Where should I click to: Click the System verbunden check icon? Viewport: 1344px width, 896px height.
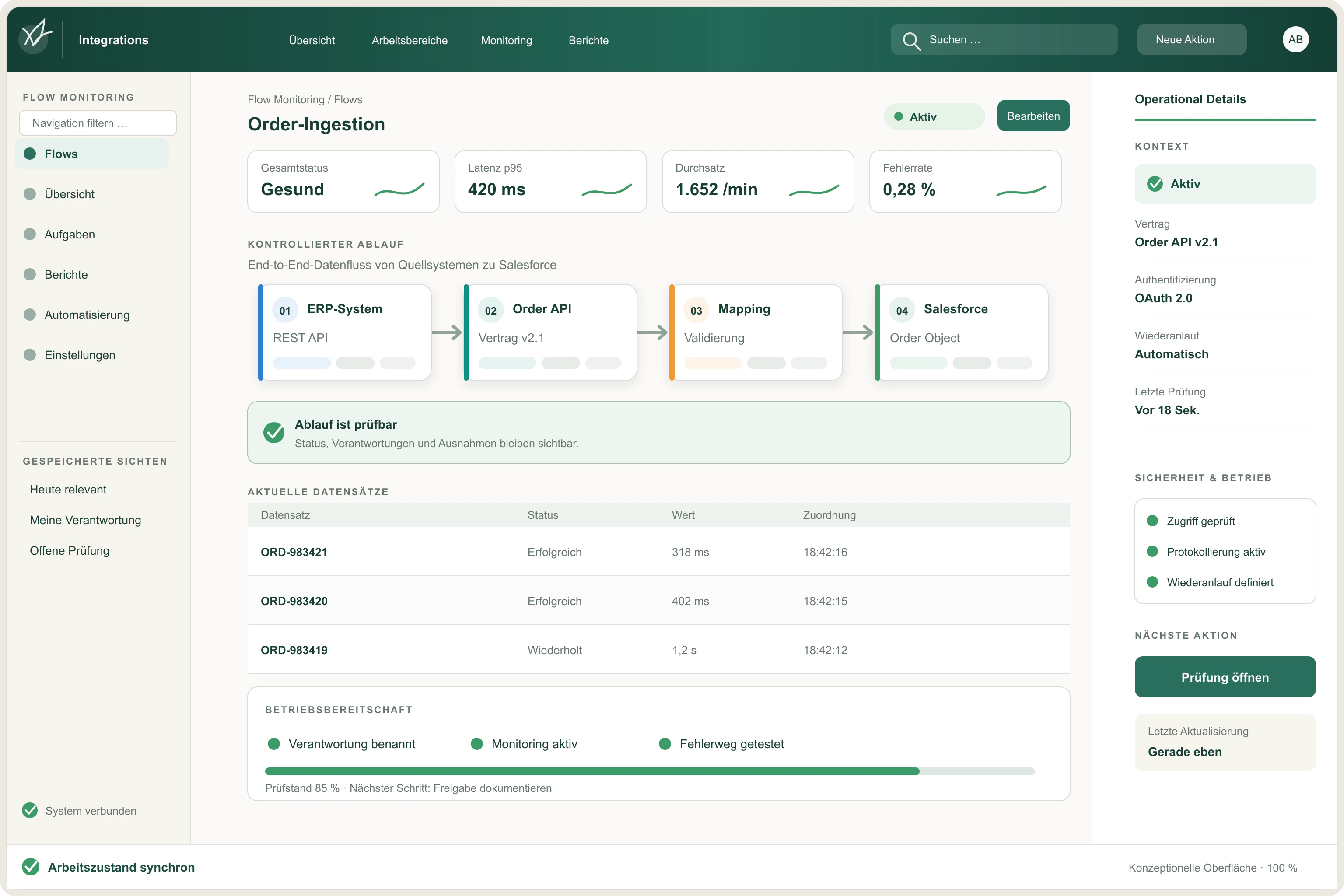click(x=30, y=810)
